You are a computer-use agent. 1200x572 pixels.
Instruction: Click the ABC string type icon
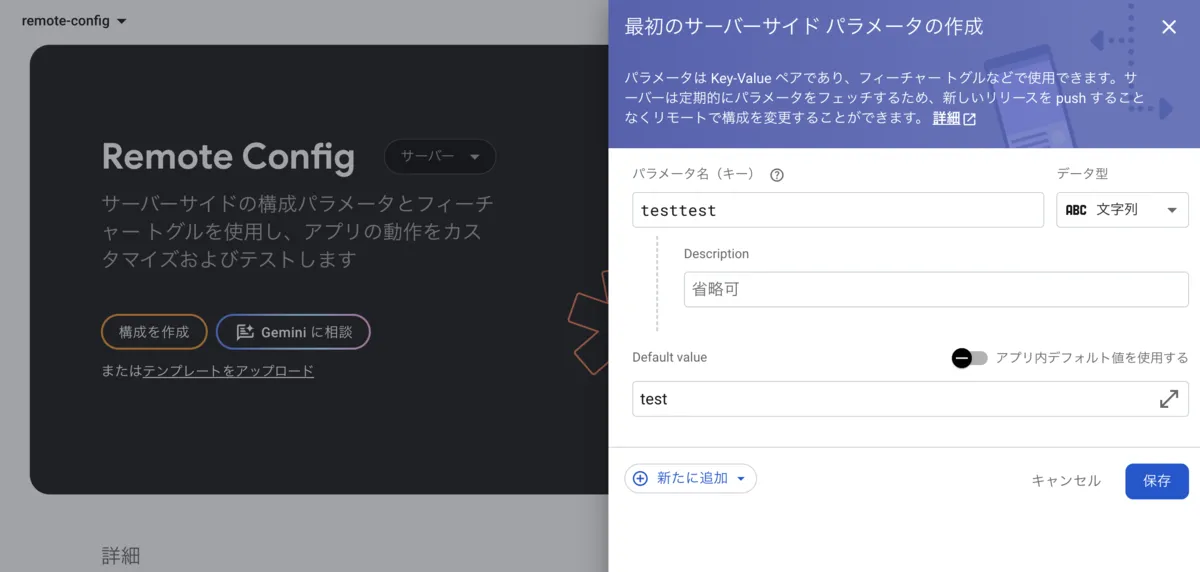pos(1076,210)
